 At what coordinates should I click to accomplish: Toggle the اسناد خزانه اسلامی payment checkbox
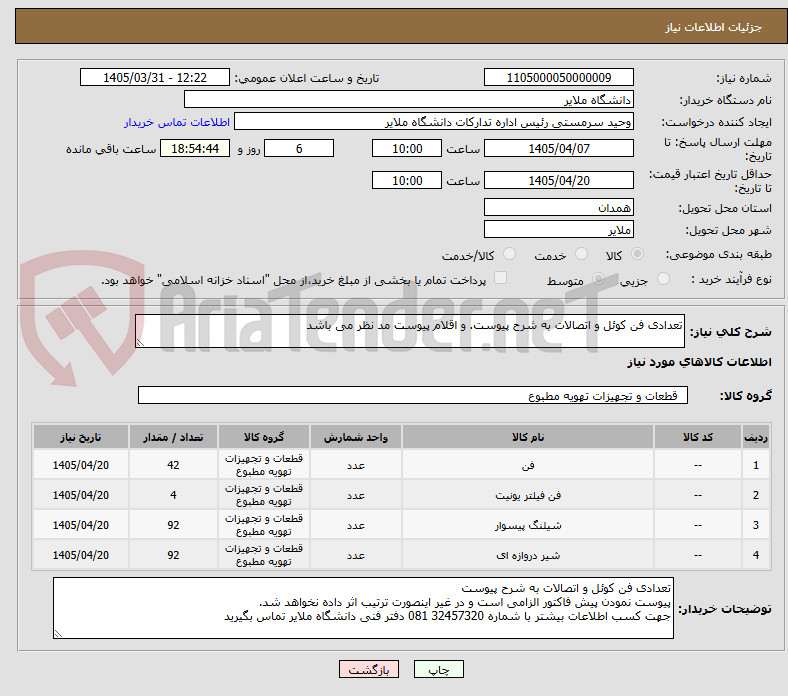pos(501,278)
